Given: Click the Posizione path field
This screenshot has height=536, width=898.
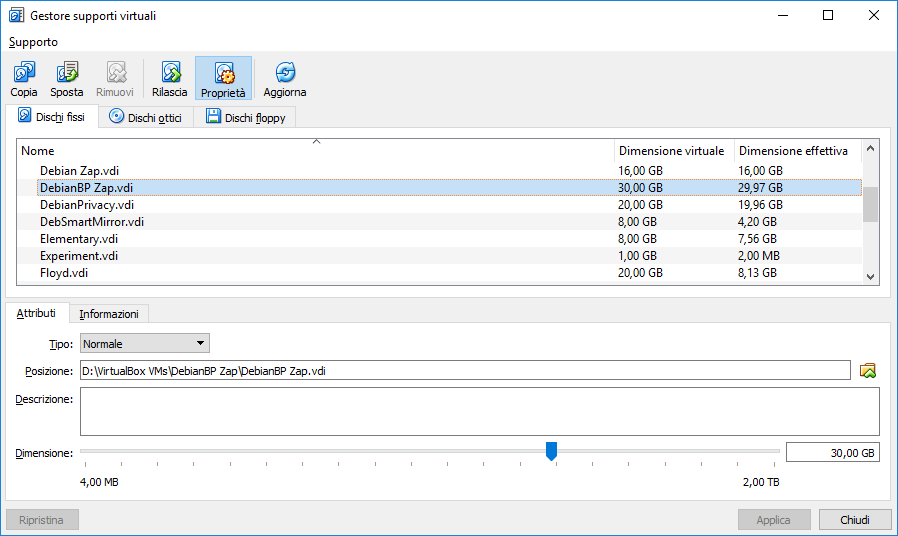Looking at the screenshot, I should (x=465, y=371).
